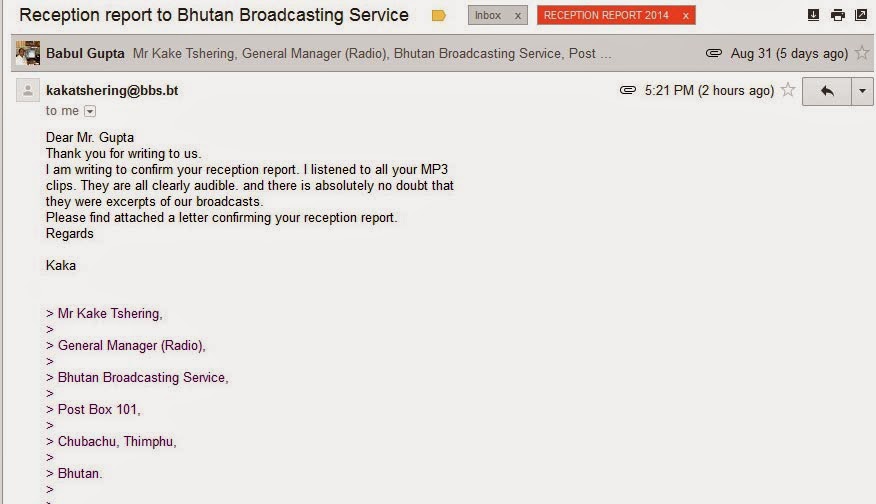Screen dimensions: 876x504
Task: Open the RECEPTION REPORT 2014 label
Action: tap(606, 16)
